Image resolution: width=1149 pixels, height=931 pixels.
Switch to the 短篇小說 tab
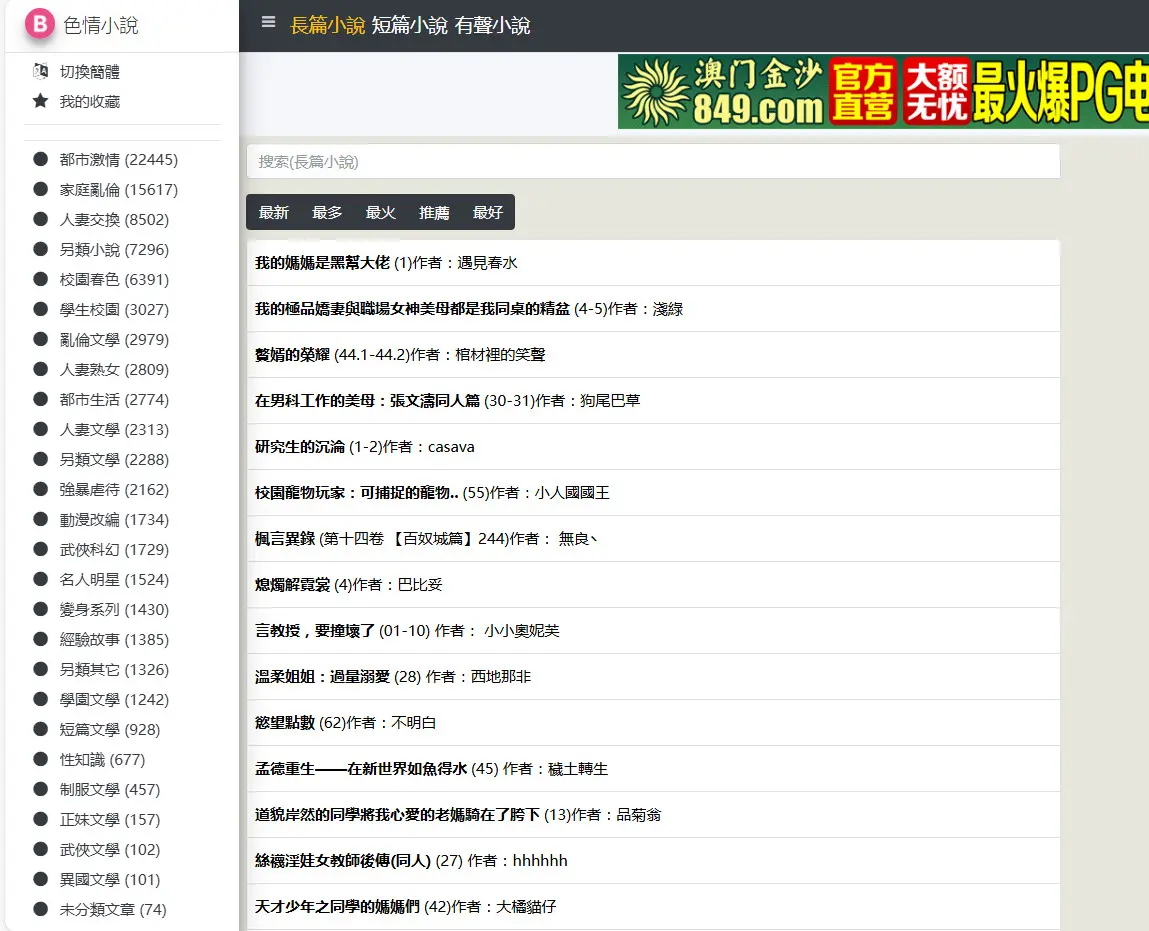point(409,26)
